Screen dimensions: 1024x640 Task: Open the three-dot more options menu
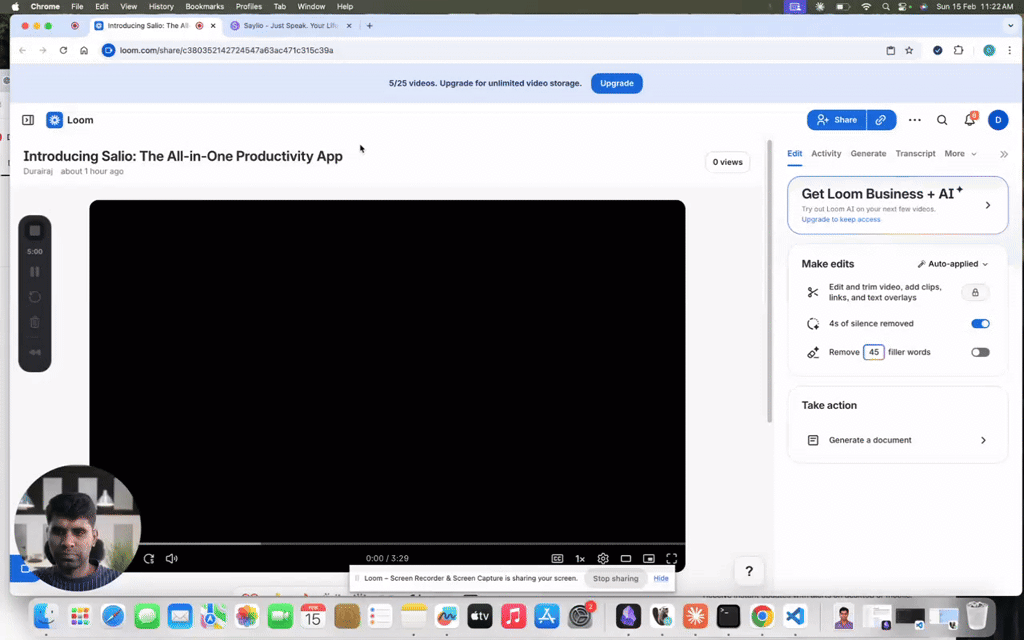pyautogui.click(x=914, y=120)
